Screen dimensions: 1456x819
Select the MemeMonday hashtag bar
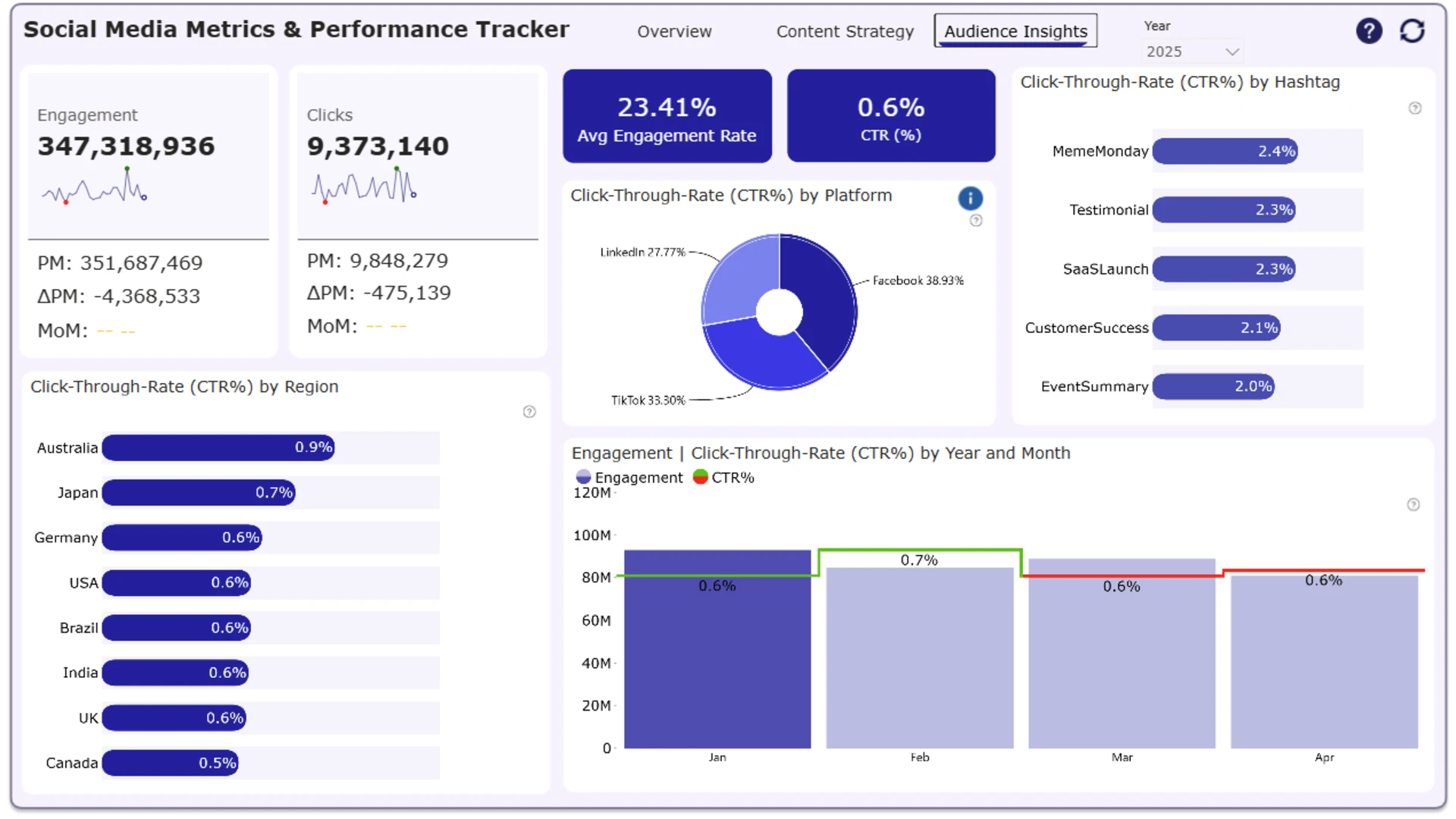click(x=1224, y=151)
